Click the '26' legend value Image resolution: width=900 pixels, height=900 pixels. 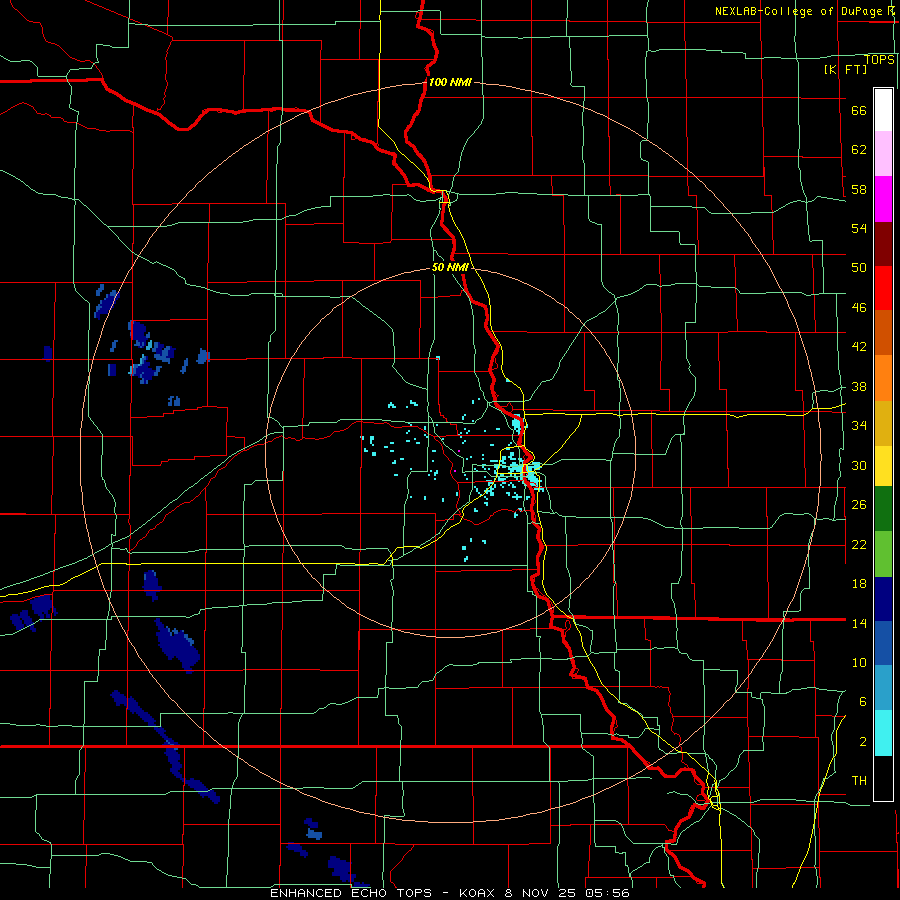pos(859,505)
